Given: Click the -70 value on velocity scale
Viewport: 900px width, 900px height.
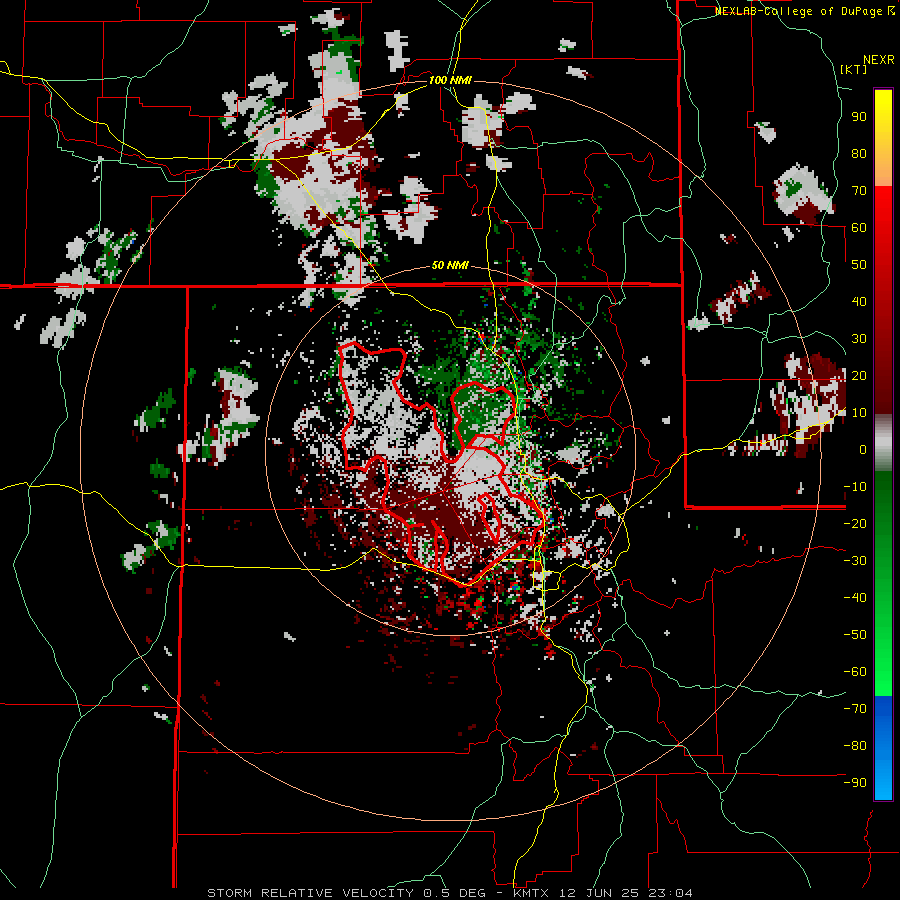Looking at the screenshot, I should pos(855,709).
